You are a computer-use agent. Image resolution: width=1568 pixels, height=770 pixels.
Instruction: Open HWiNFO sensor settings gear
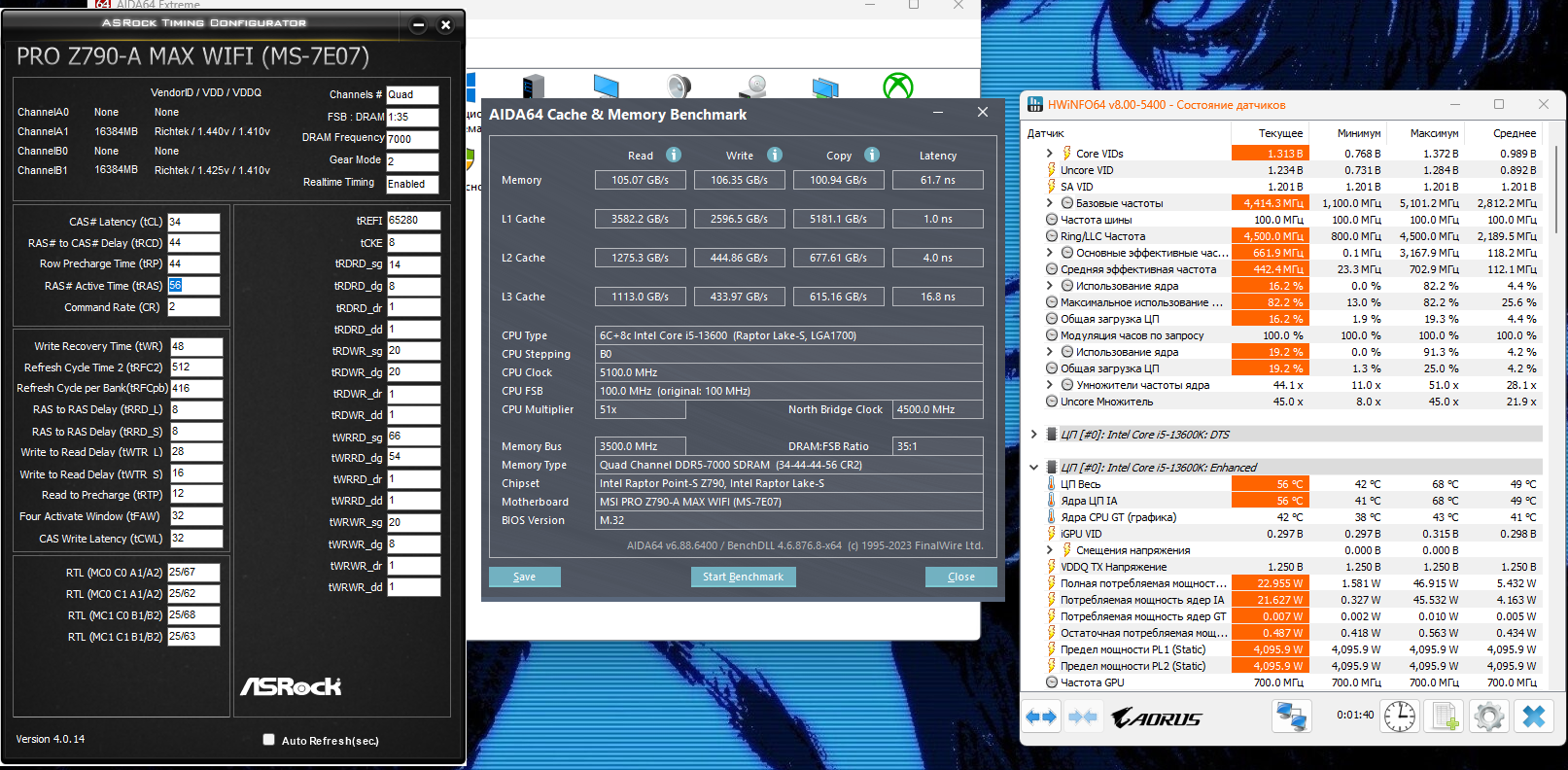click(1488, 717)
